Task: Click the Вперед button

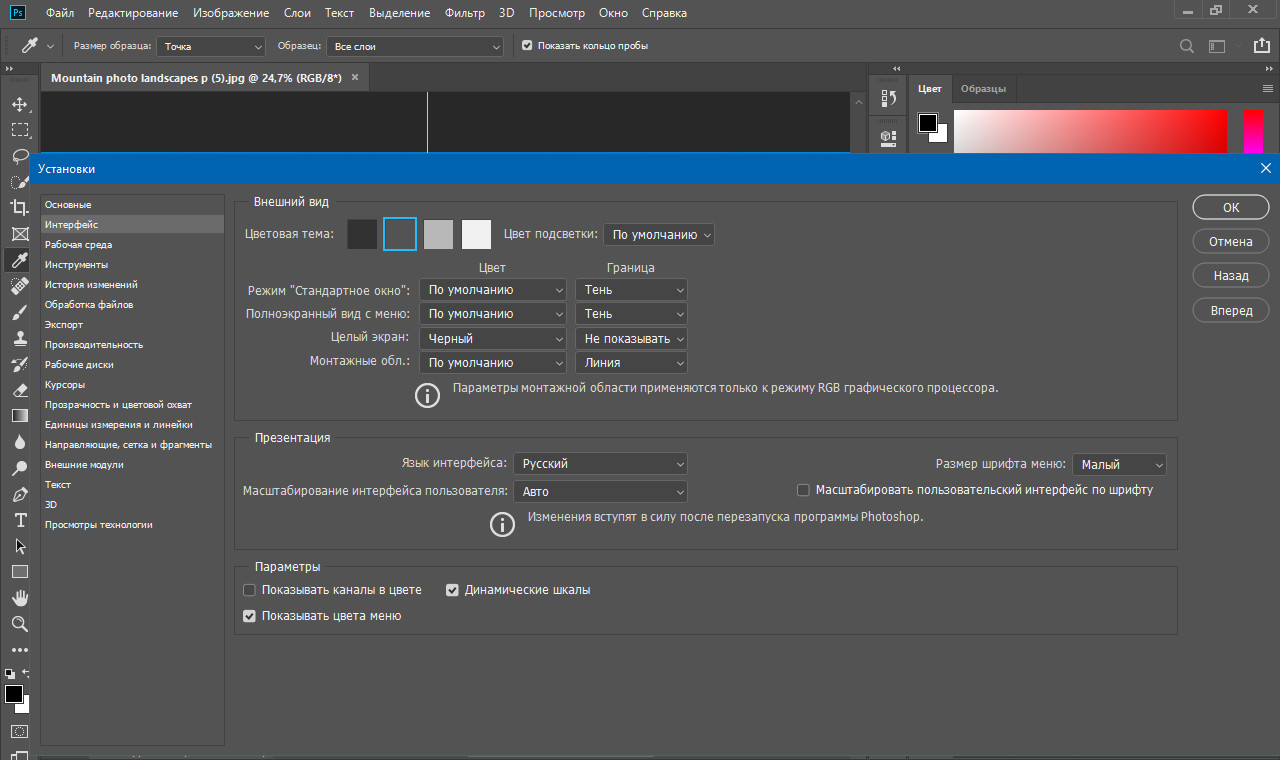Action: click(1231, 311)
